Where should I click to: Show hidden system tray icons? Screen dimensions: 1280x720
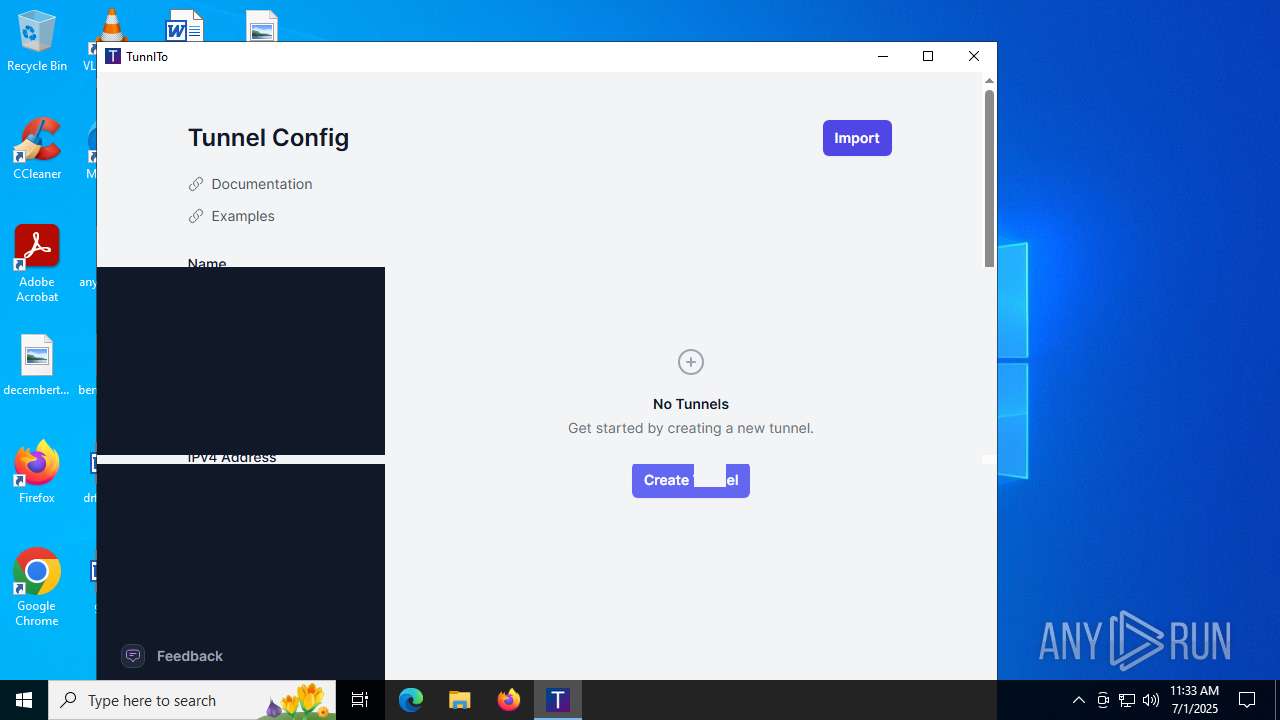point(1079,700)
